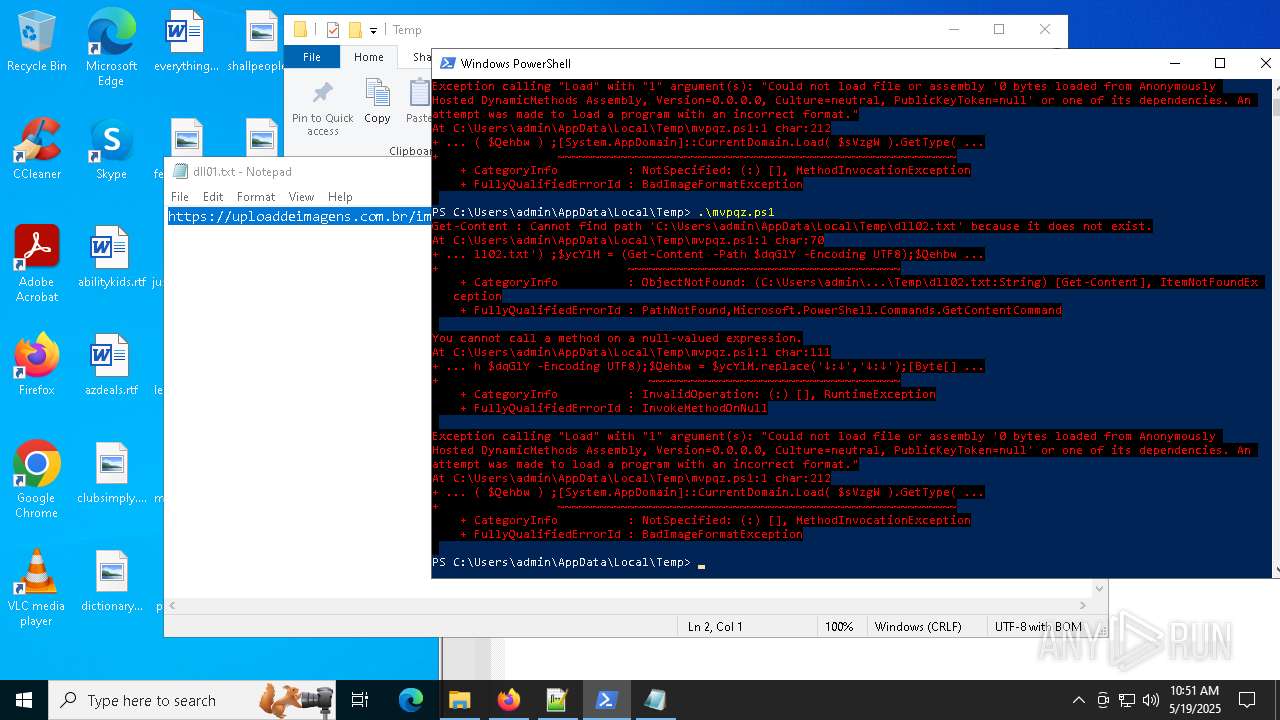Open the Notepad View menu
The image size is (1280, 720).
[301, 197]
